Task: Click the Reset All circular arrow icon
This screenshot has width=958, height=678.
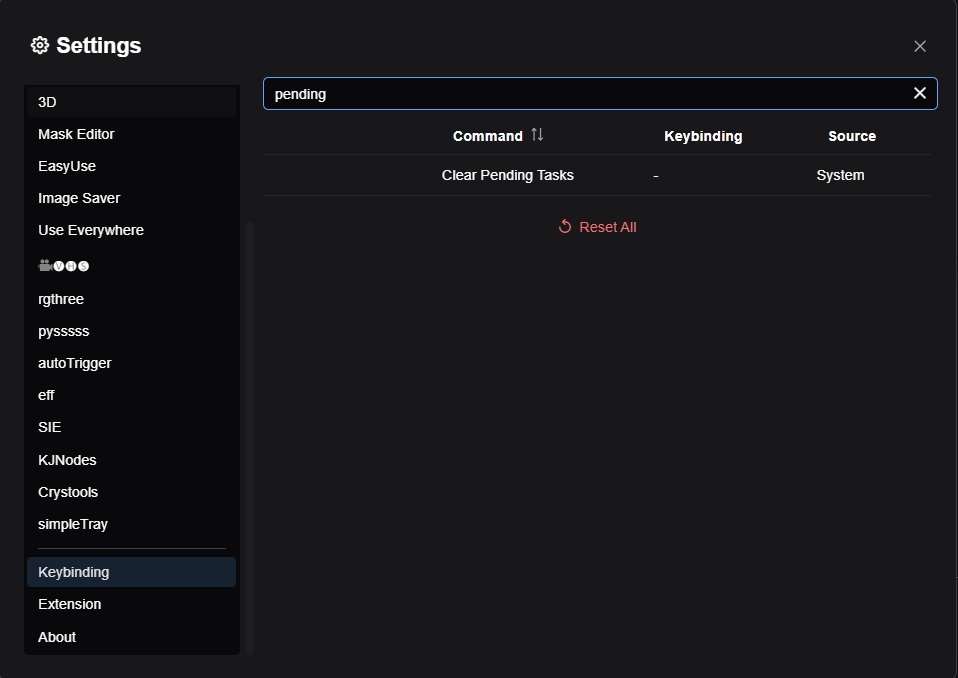Action: tap(565, 227)
